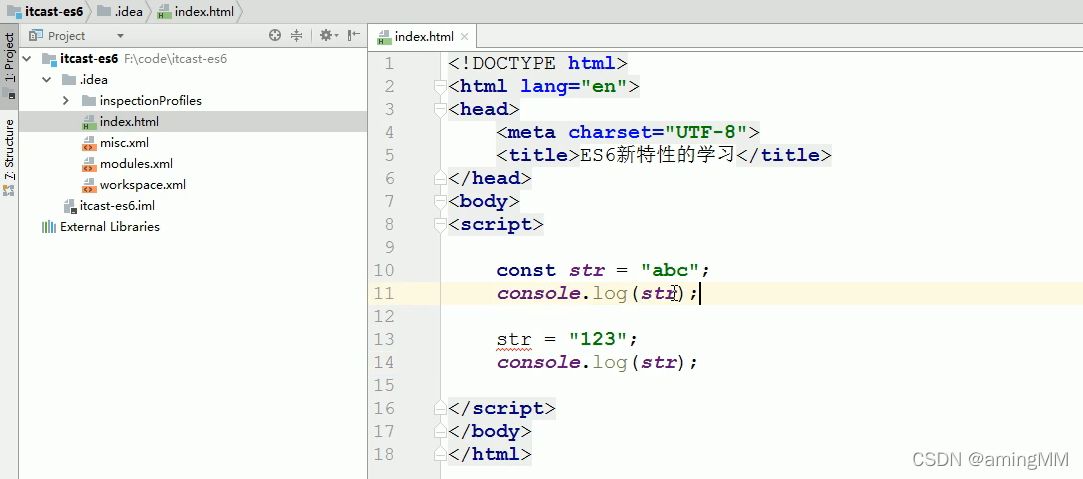Screen dimensions: 1083x479
Task: Open the Project view dropdown
Action: (x=120, y=36)
